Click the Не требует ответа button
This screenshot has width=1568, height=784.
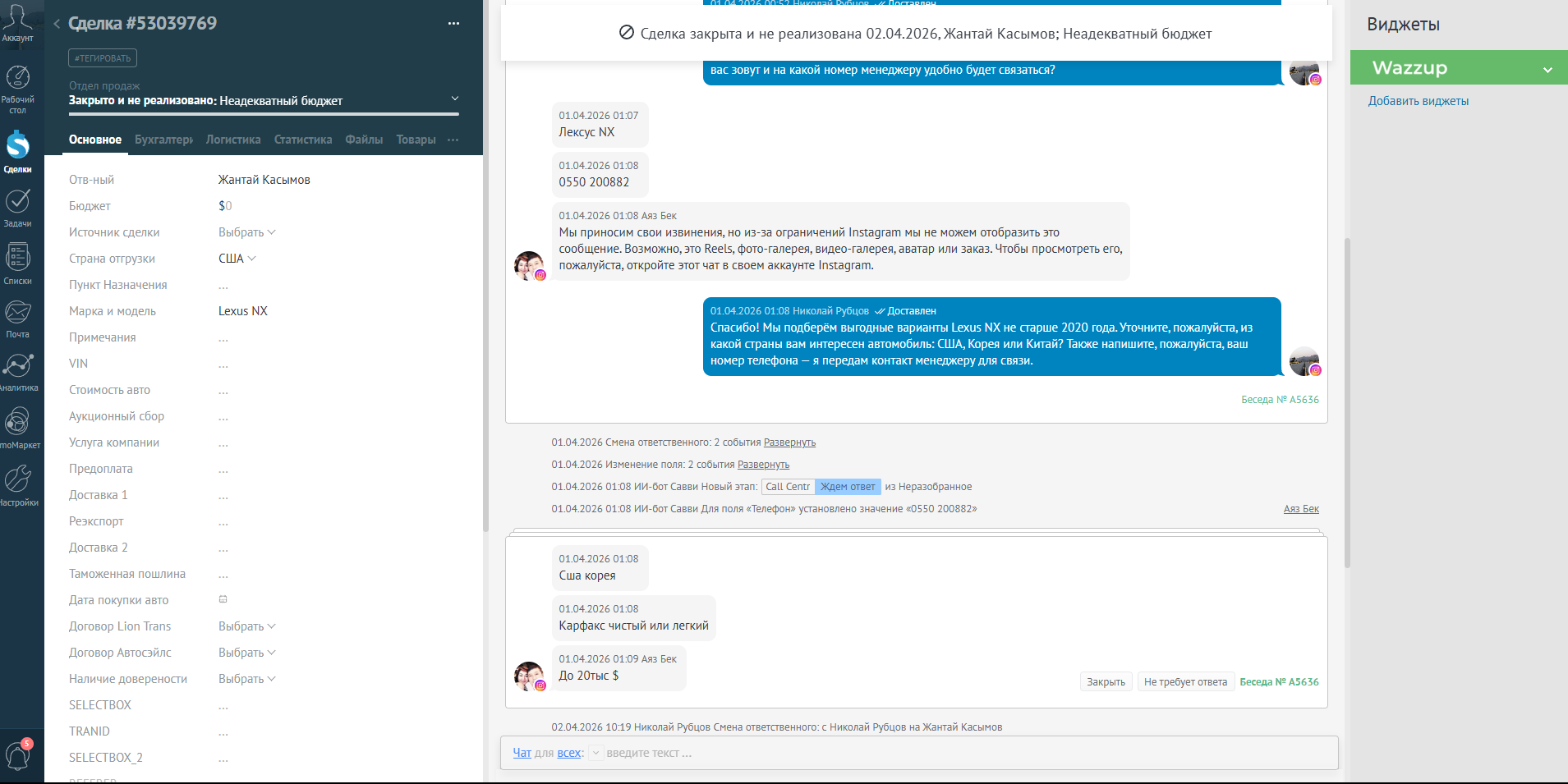click(x=1185, y=682)
